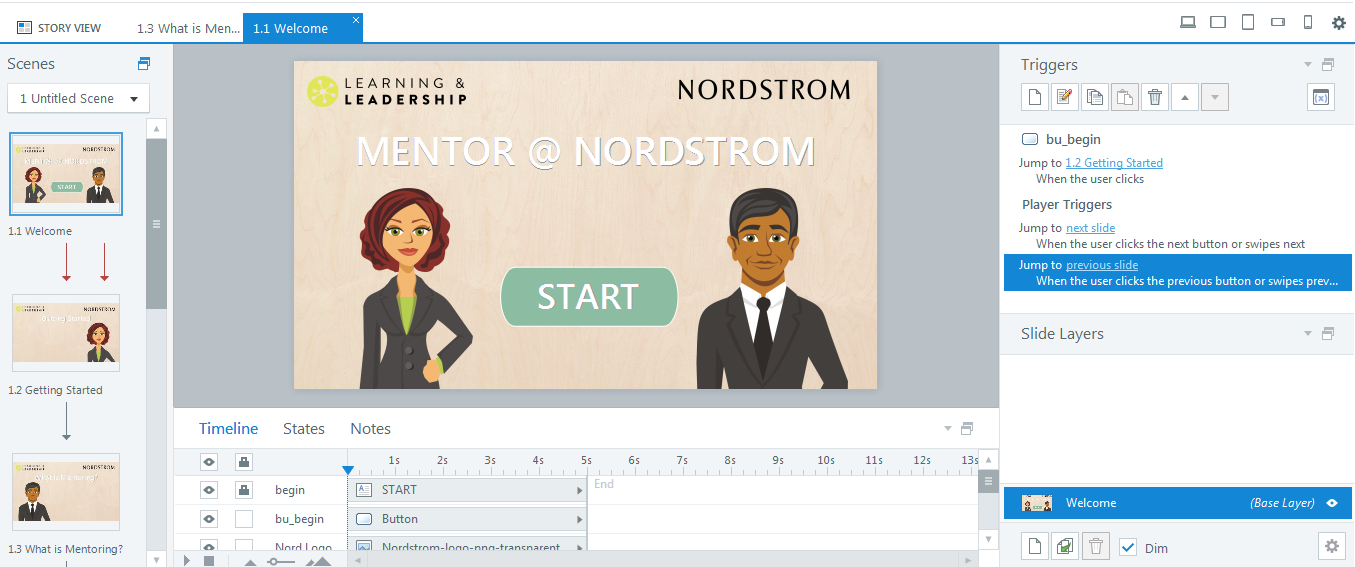Viewport: 1355px width, 567px height.
Task: Select the Welcome base layer row
Action: (1178, 503)
